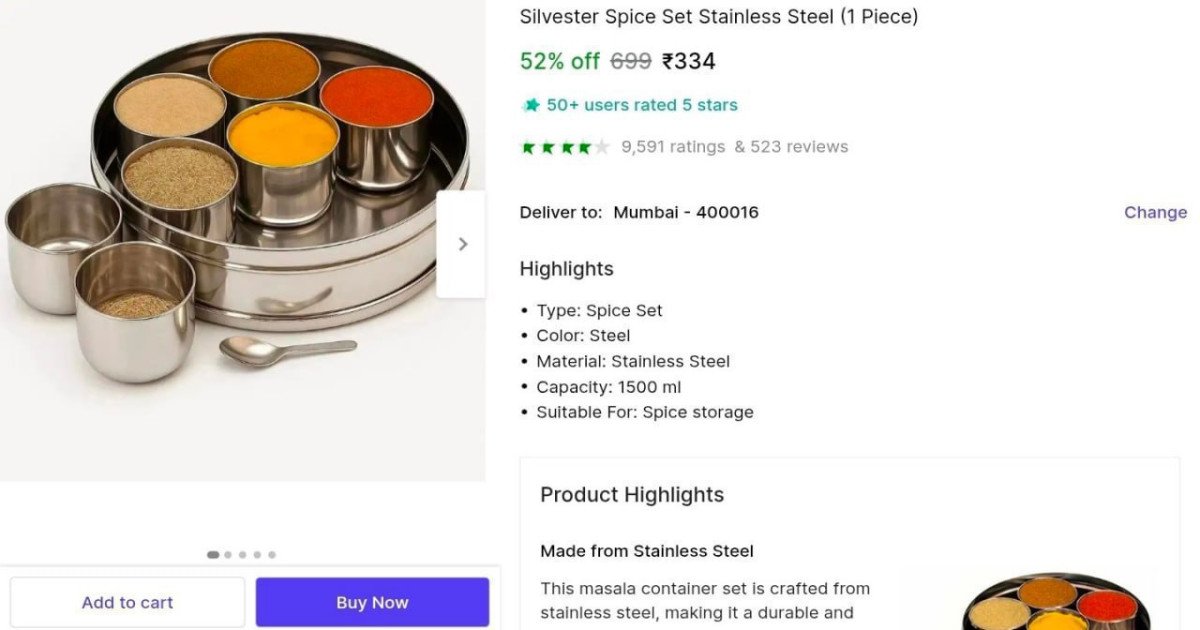Select the fourth image carousel dot

click(257, 554)
